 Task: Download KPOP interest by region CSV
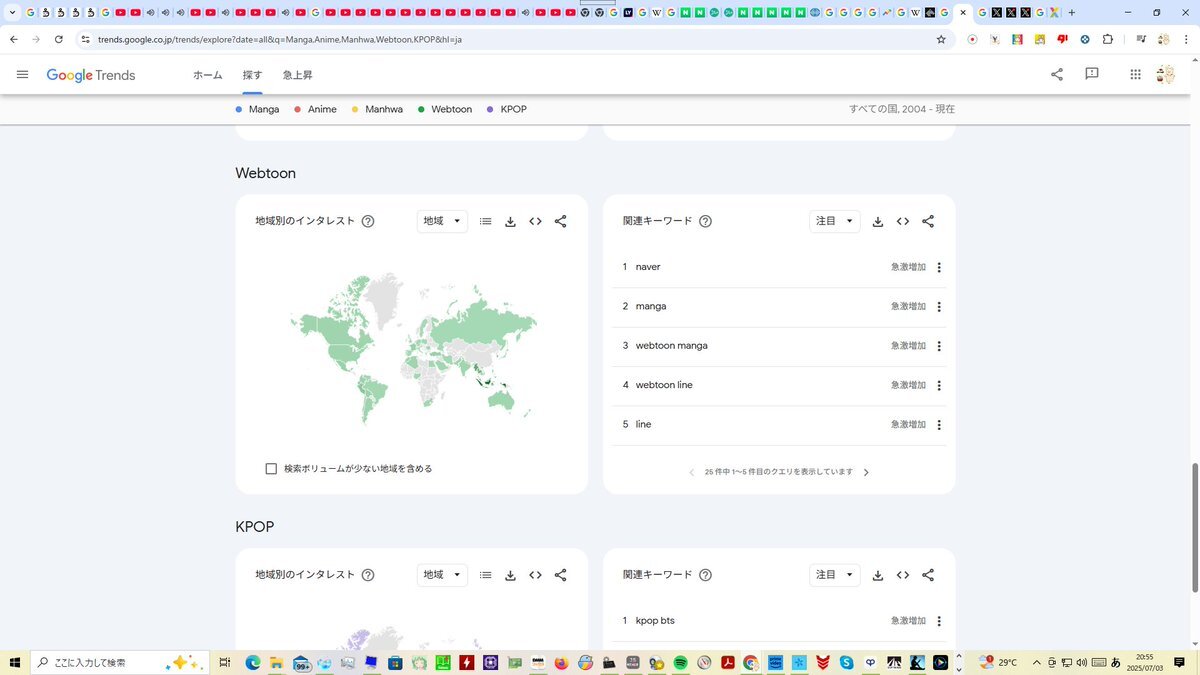[510, 575]
